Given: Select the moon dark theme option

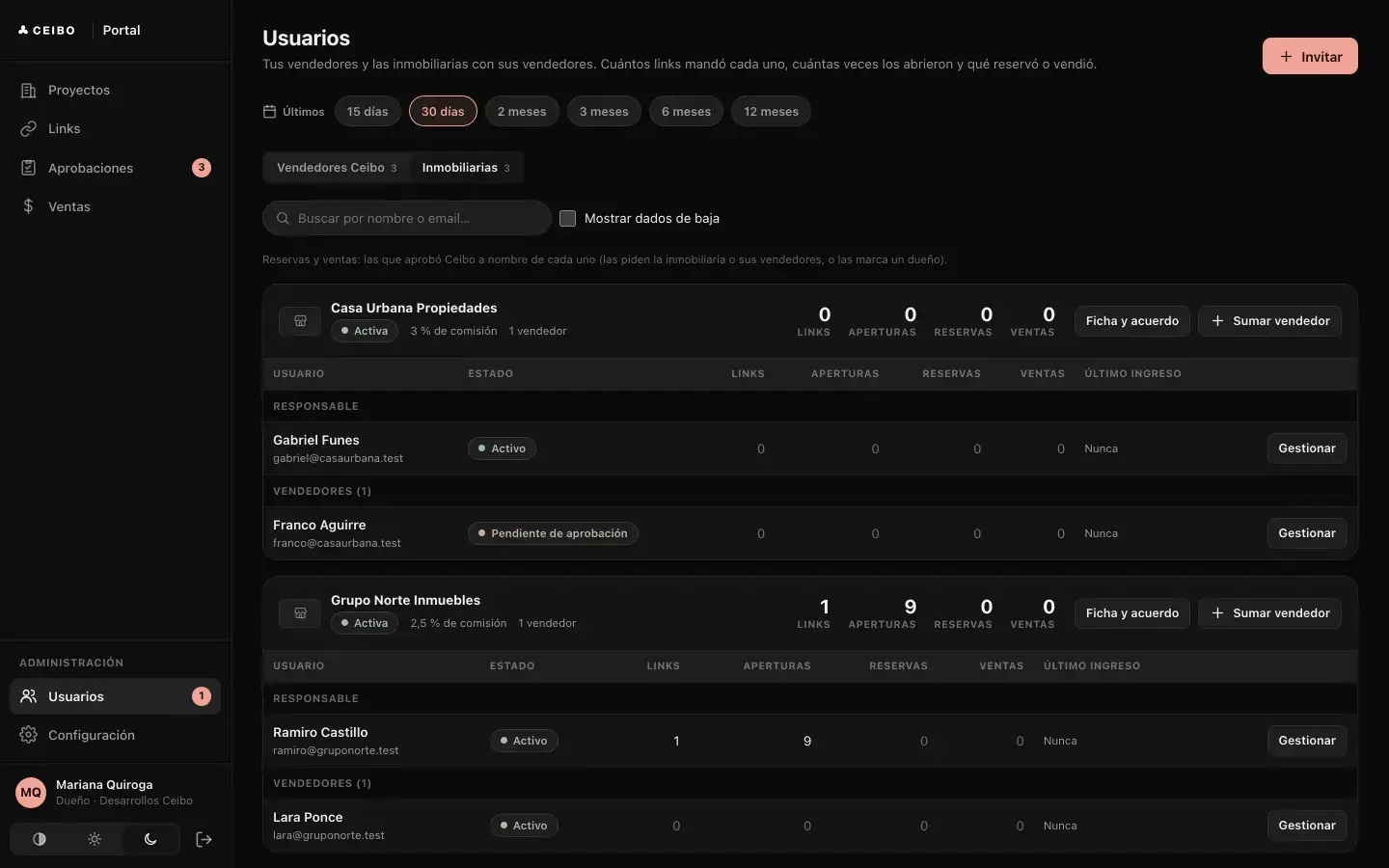Looking at the screenshot, I should pyautogui.click(x=150, y=839).
